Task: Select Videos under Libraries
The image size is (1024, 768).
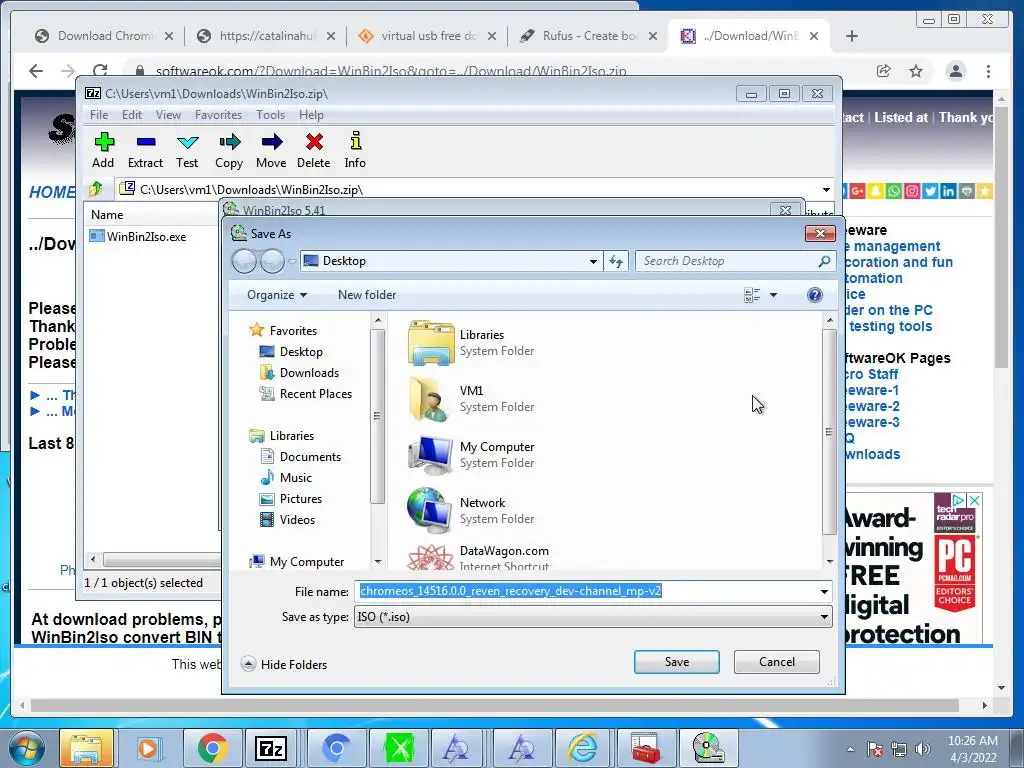Action: 287,520
